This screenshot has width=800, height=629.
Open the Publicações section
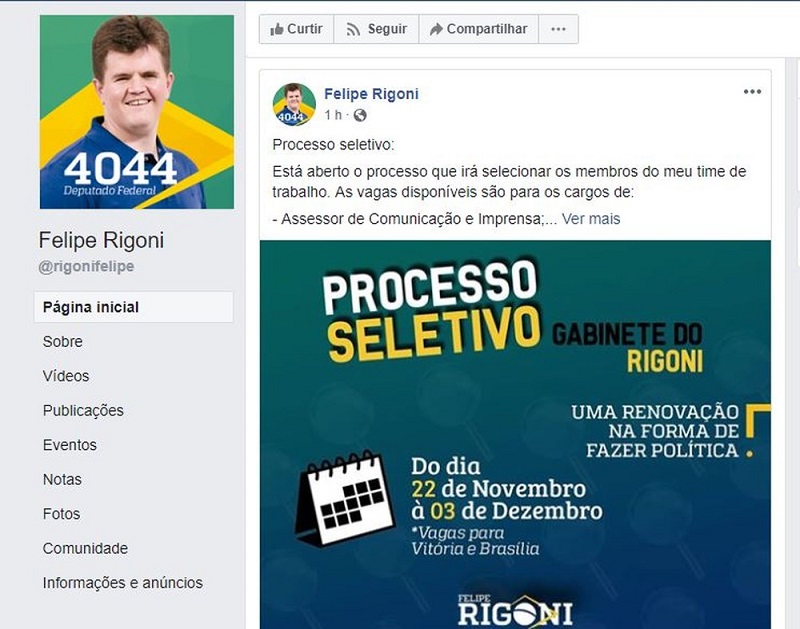pyautogui.click(x=83, y=411)
